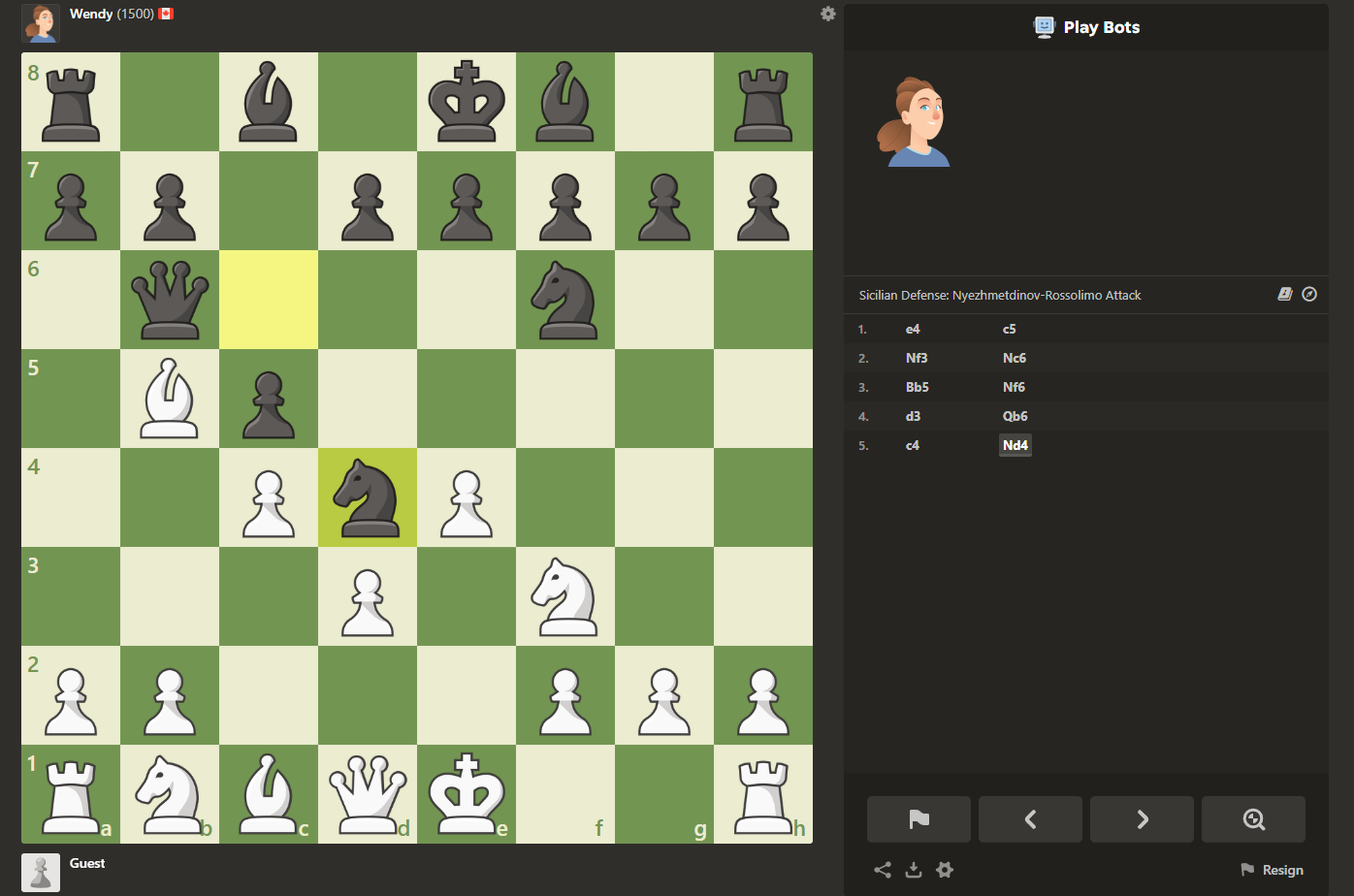Click the Canada flag next to Wendy

[166, 14]
